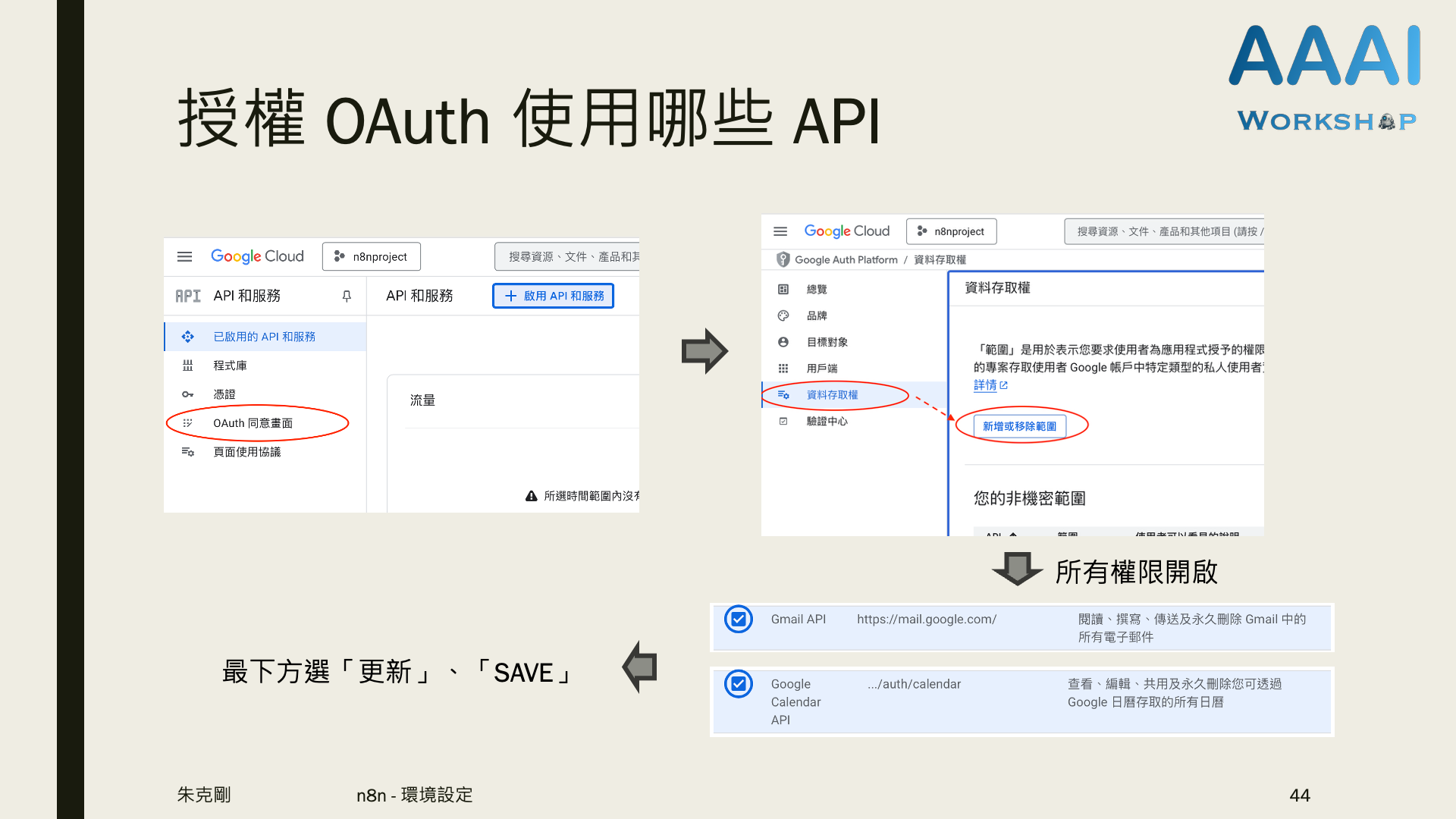1456x819 pixels.
Task: Open hamburger menu in left Google Cloud screenshot
Action: click(184, 256)
